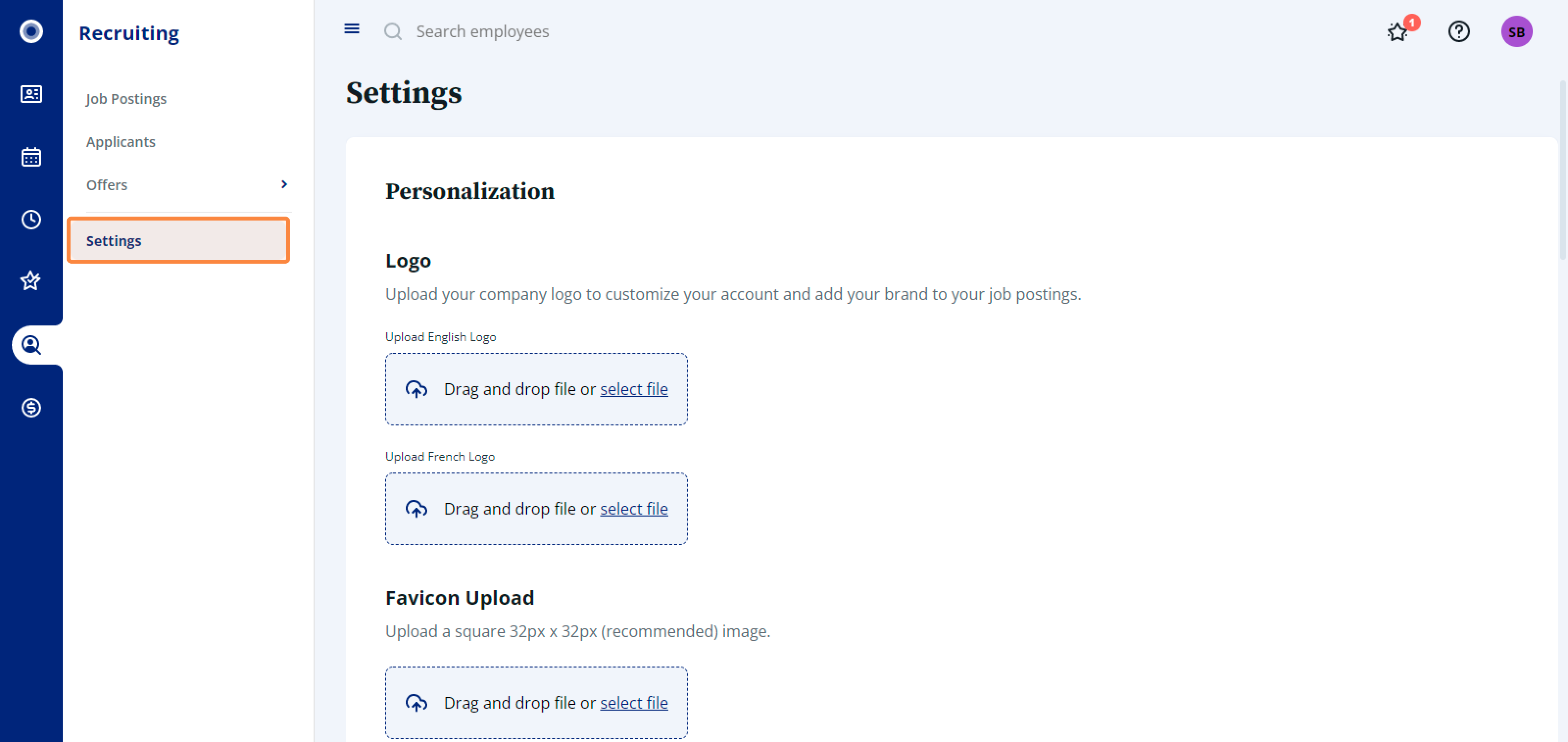Open the calendar sidebar icon
The image size is (1568, 742).
coord(31,157)
